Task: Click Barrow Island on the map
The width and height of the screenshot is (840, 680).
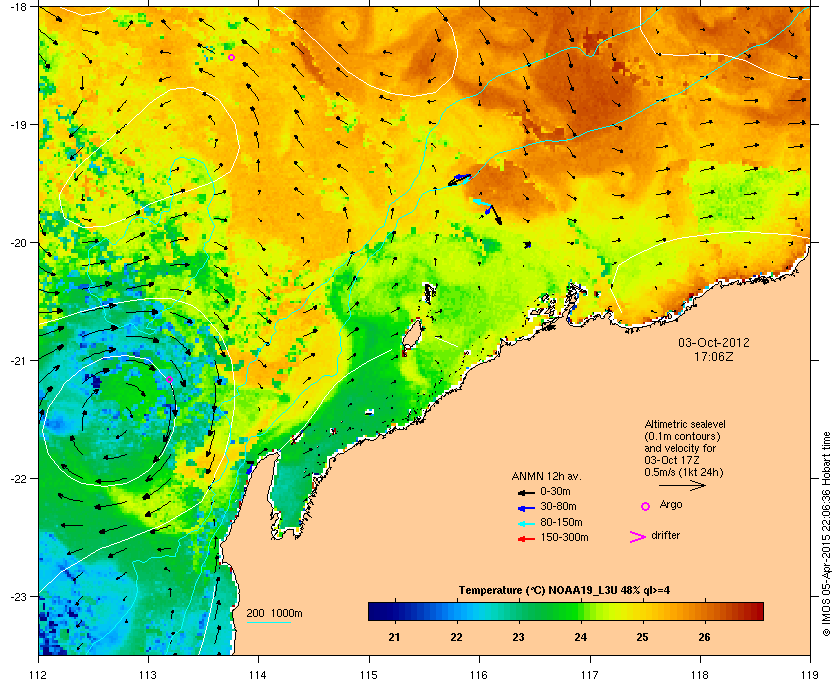Action: coord(412,334)
